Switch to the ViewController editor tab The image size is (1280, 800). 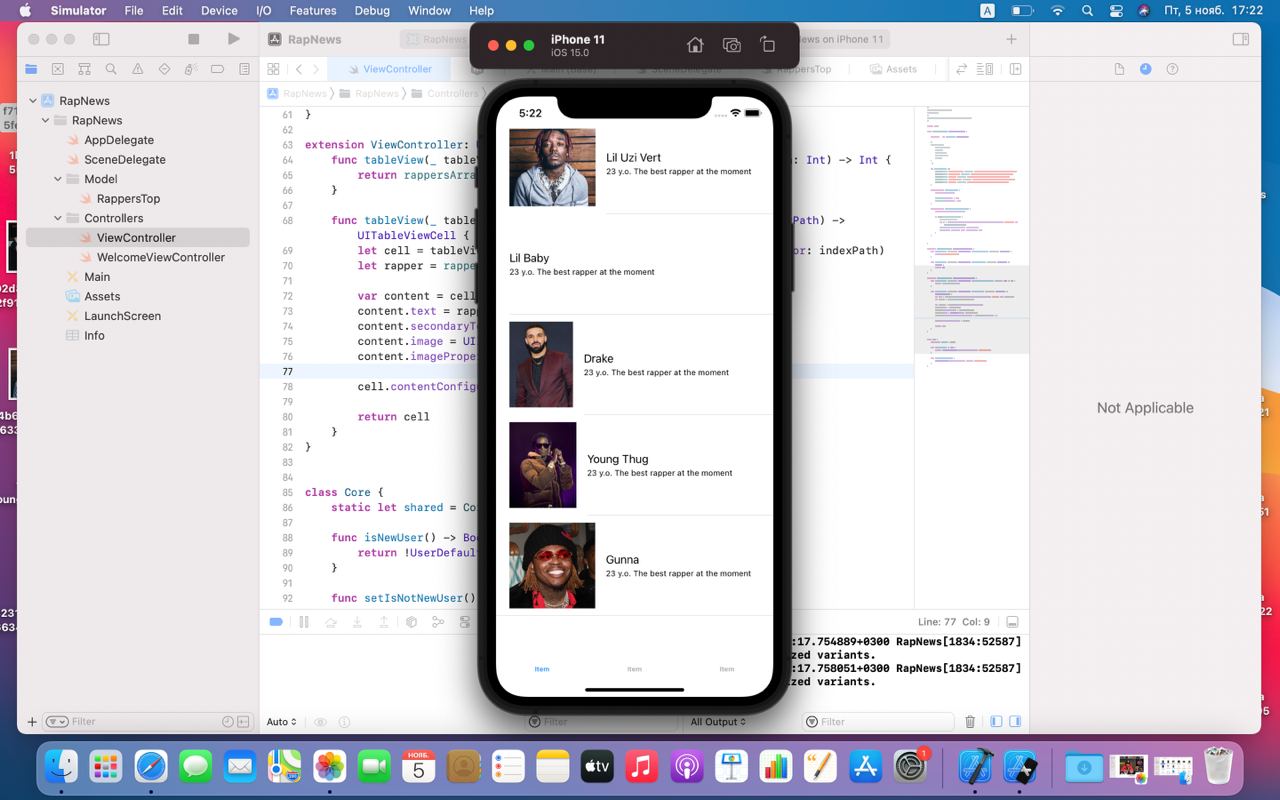pos(397,69)
